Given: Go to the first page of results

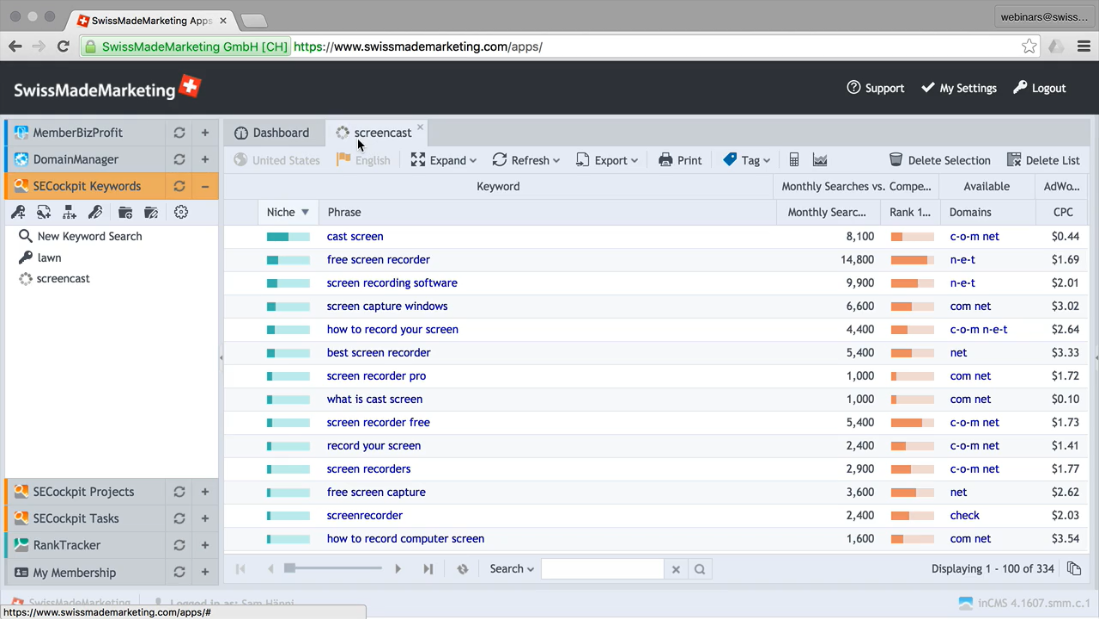Looking at the screenshot, I should click(x=240, y=569).
